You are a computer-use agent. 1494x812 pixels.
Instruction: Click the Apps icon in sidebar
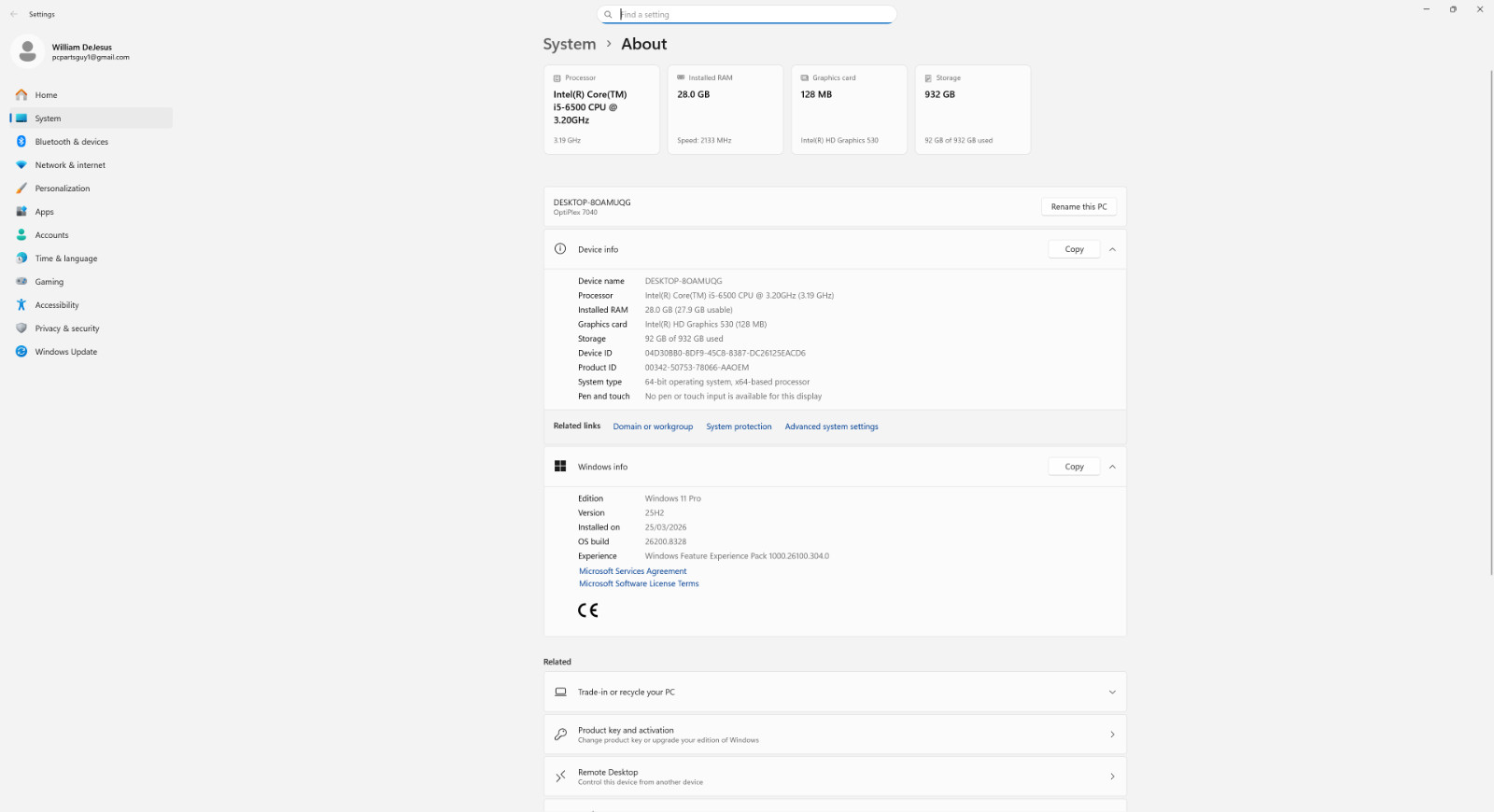click(21, 212)
